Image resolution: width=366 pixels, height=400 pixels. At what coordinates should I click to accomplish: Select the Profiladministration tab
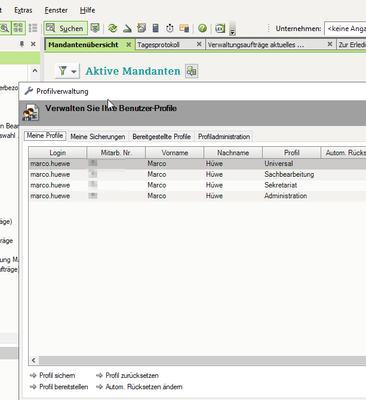224,137
